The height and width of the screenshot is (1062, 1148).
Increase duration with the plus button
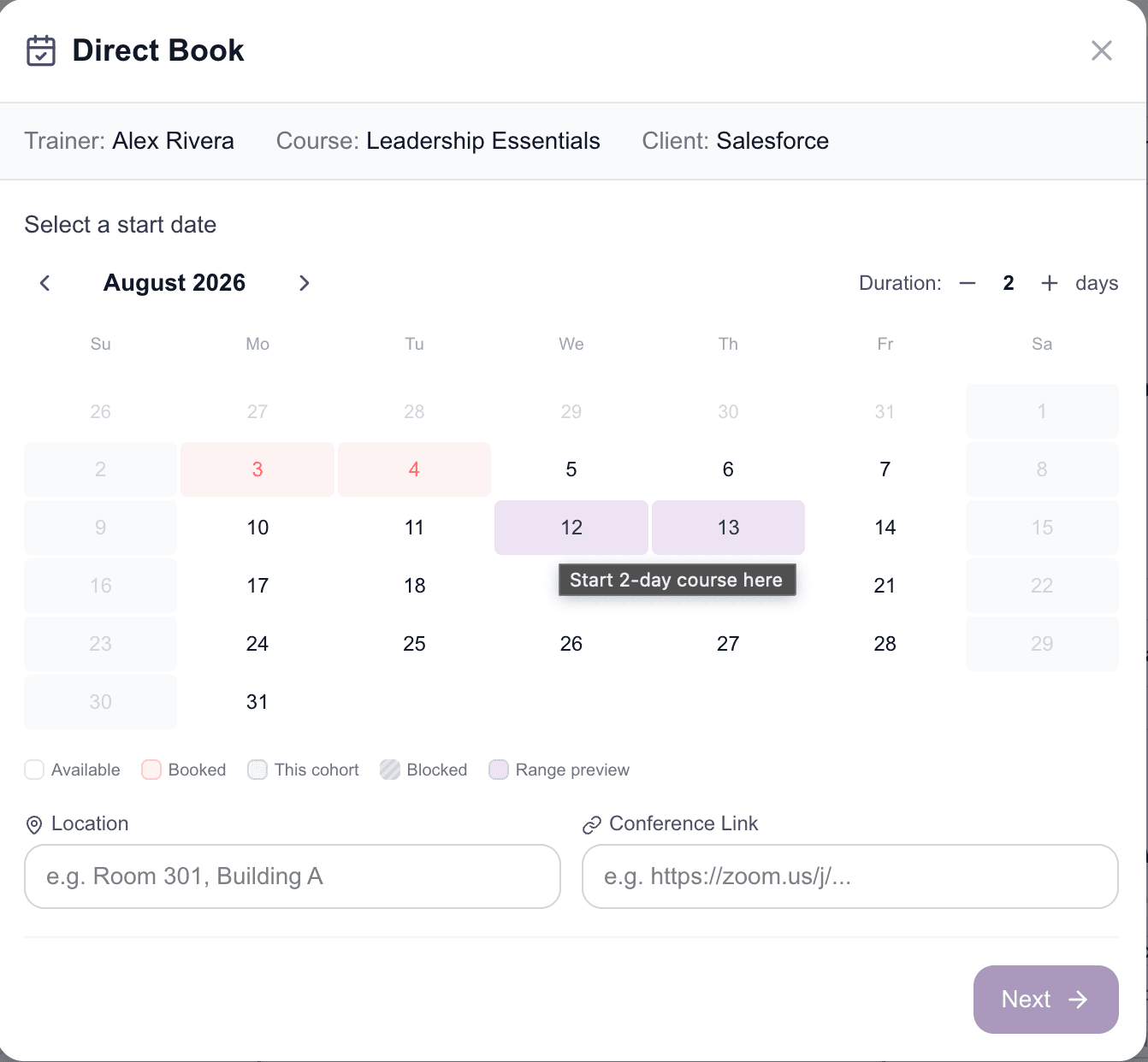(x=1050, y=283)
